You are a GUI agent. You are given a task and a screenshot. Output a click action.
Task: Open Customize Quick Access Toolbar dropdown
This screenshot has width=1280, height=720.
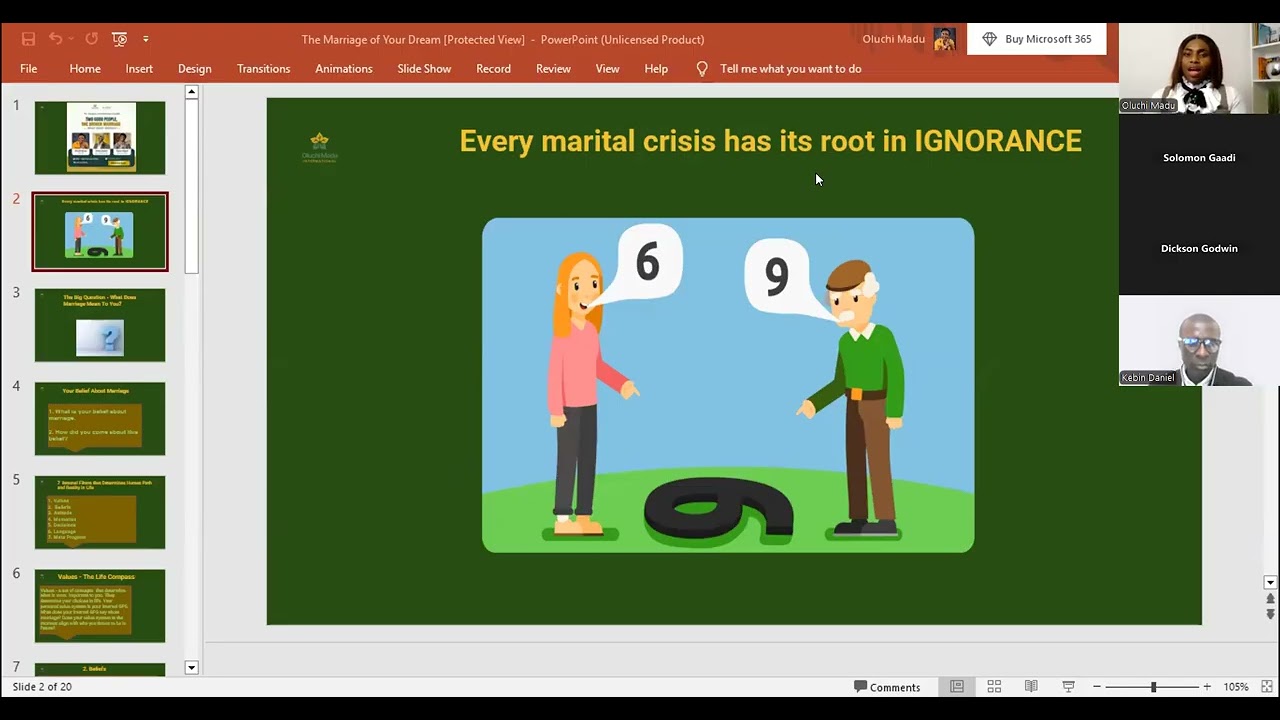click(146, 39)
